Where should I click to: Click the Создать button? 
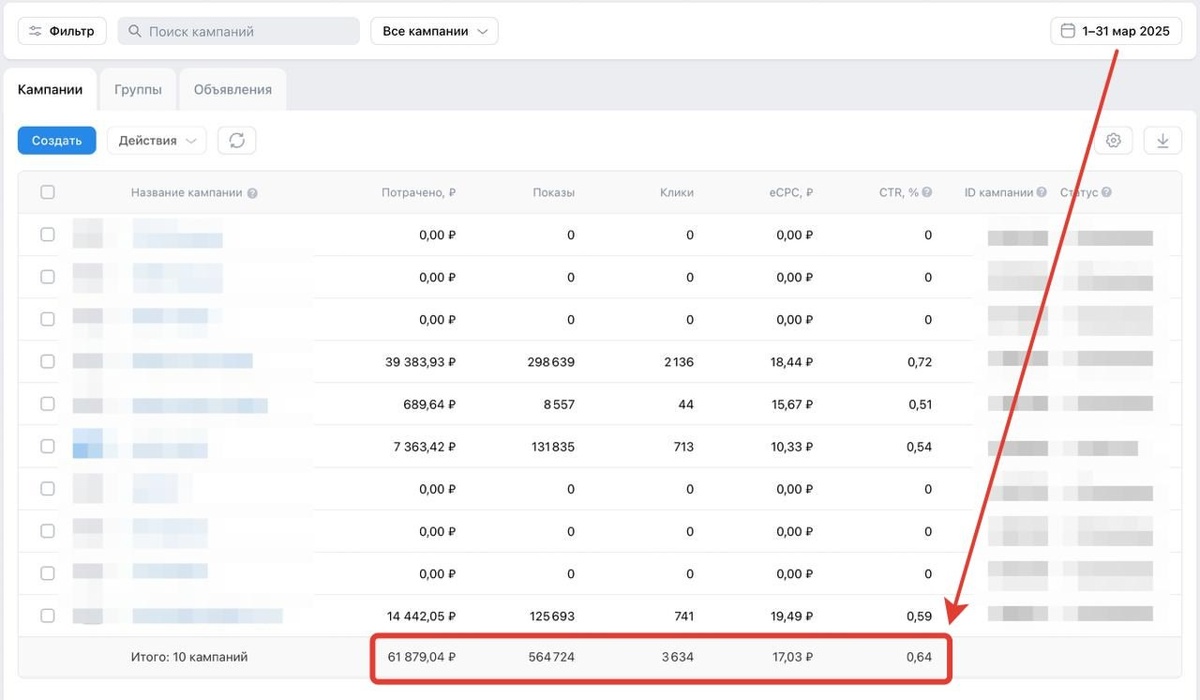pos(57,141)
